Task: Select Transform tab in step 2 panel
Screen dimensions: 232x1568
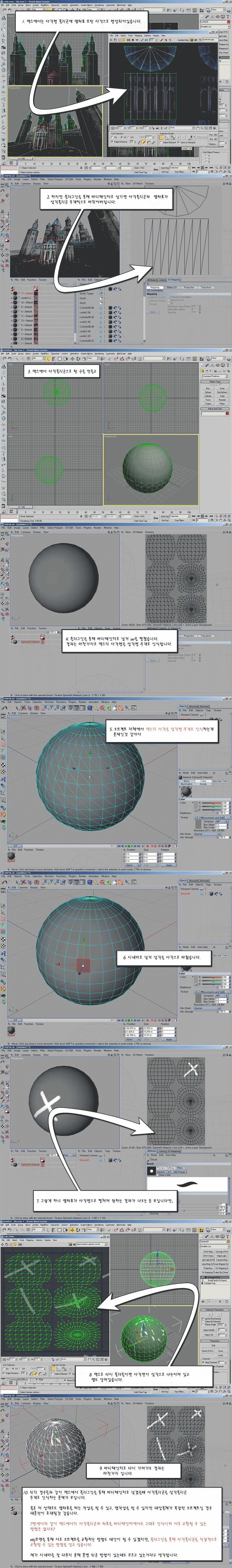Action: [x=206, y=287]
